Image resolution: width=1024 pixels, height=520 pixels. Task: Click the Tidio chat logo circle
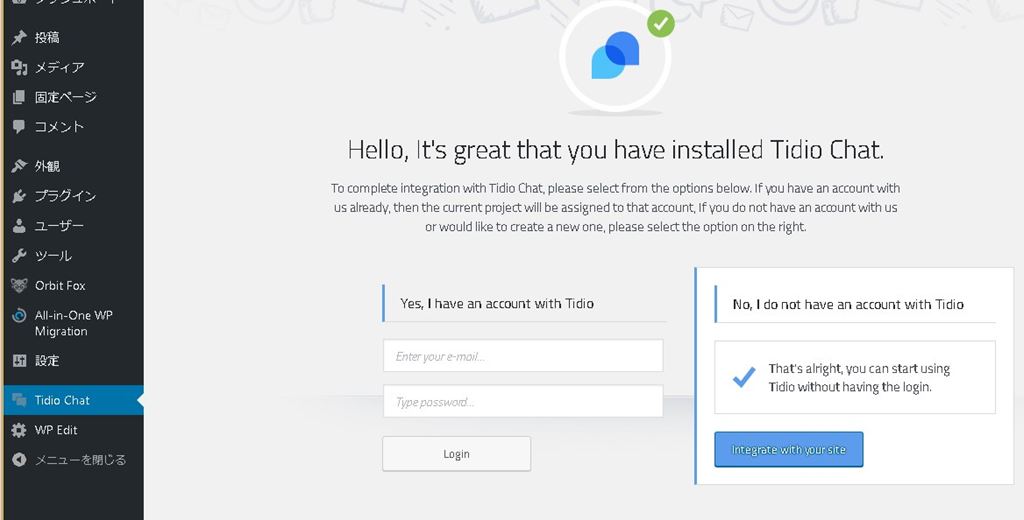(x=615, y=57)
